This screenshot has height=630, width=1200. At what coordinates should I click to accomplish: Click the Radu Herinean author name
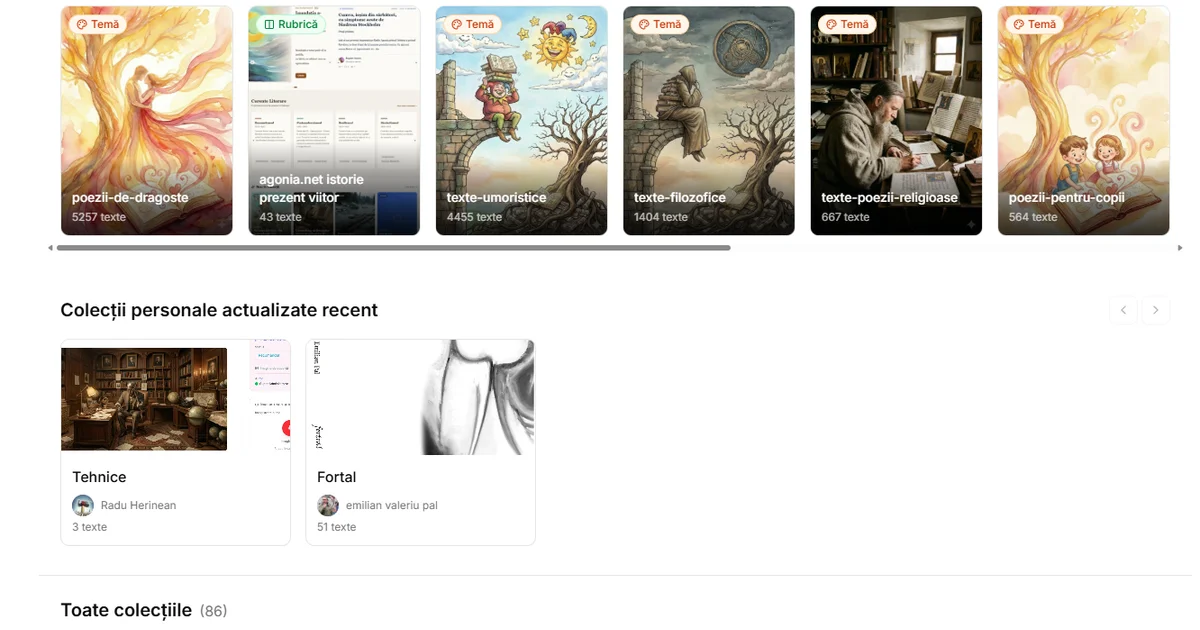point(138,506)
